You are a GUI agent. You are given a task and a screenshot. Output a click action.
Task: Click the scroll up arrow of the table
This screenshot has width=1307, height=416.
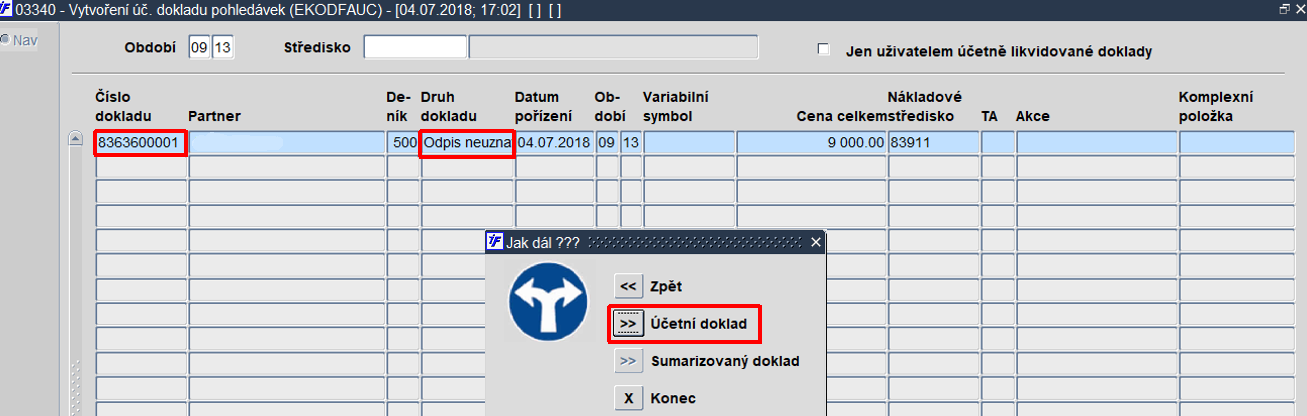tap(75, 139)
